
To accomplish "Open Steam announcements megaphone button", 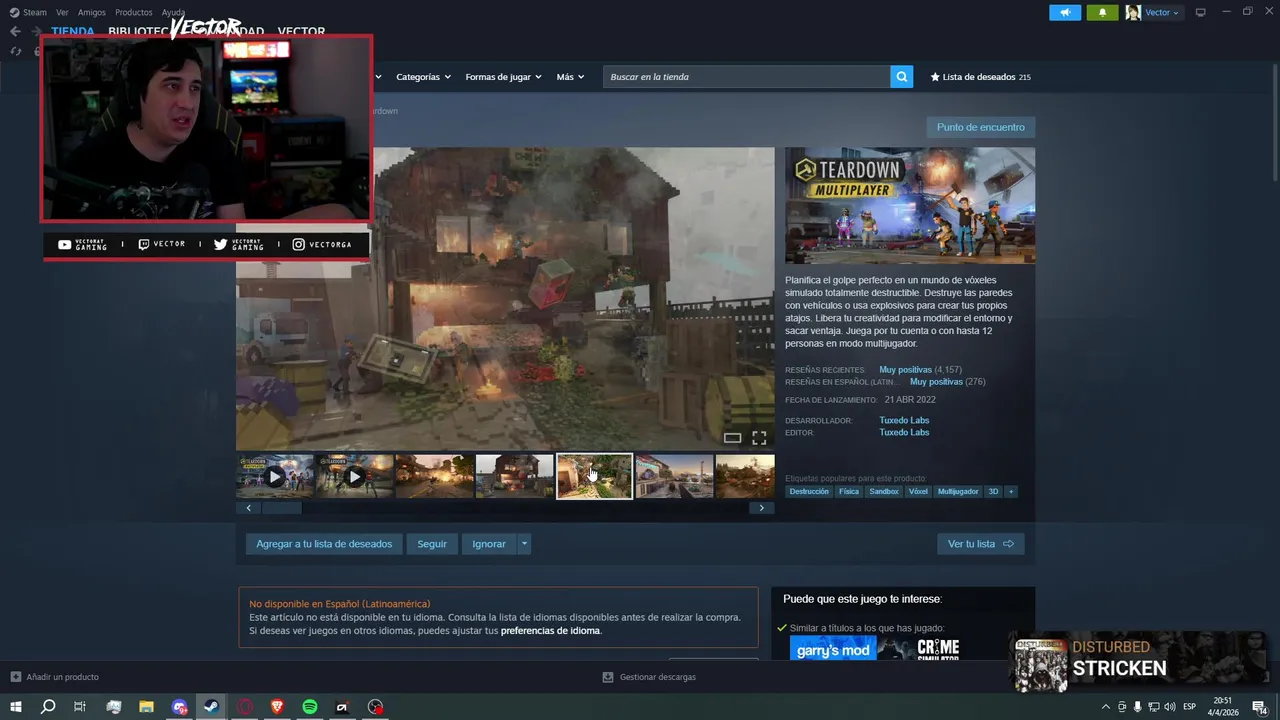I will coord(1065,12).
